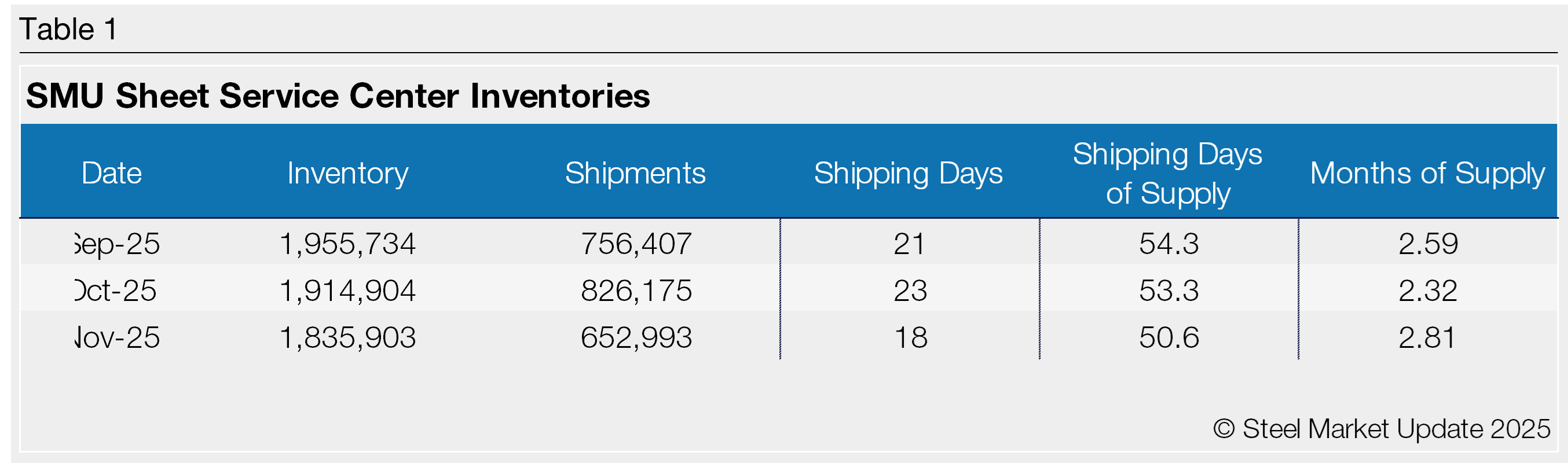This screenshot has width=1568, height=463.
Task: Click the Date column header
Action: click(112, 174)
